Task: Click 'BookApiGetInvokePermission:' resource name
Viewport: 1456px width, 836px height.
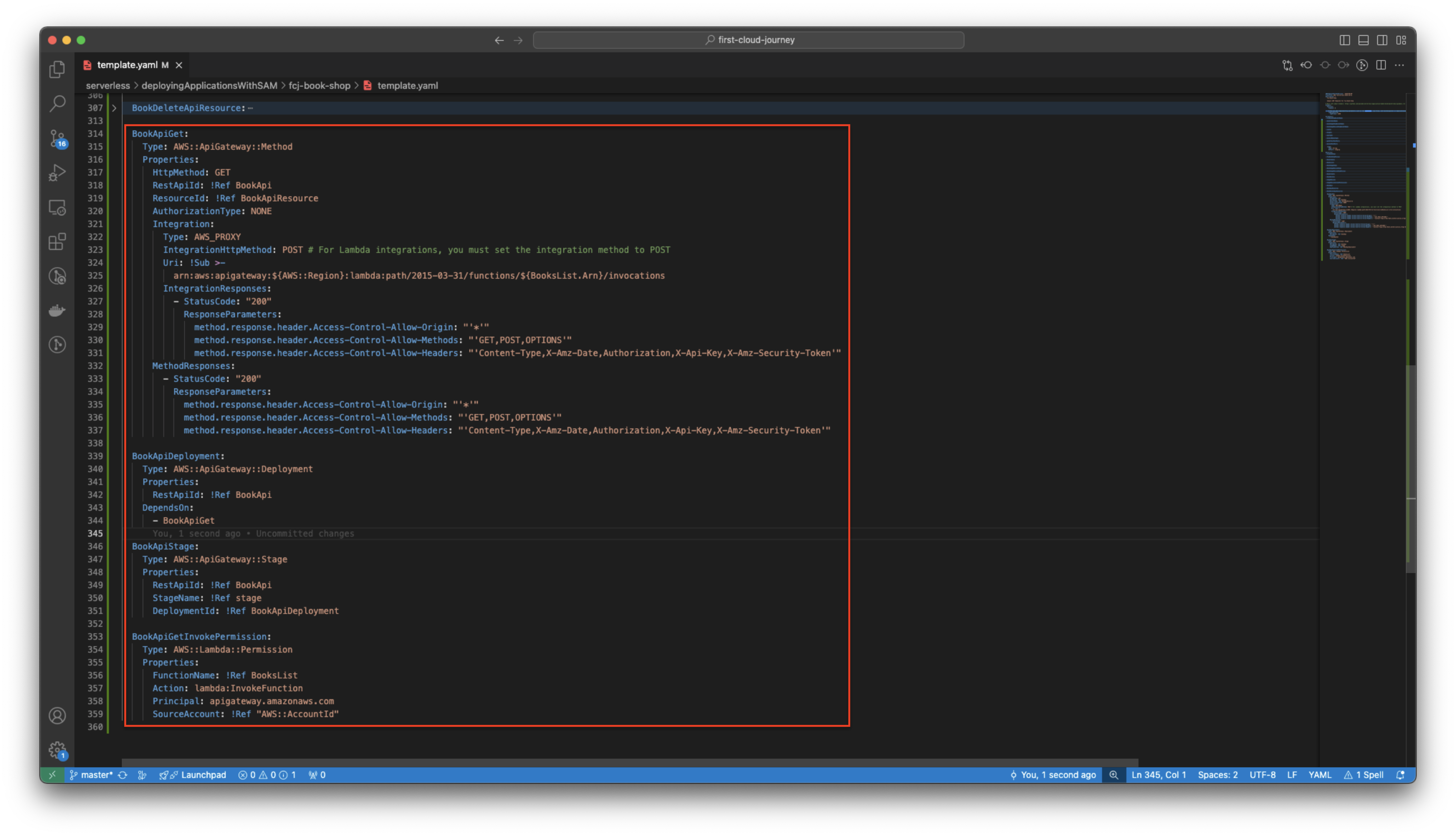Action: click(201, 636)
